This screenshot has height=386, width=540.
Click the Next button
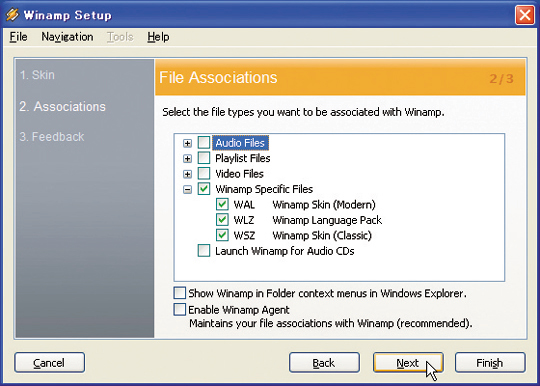[408, 363]
